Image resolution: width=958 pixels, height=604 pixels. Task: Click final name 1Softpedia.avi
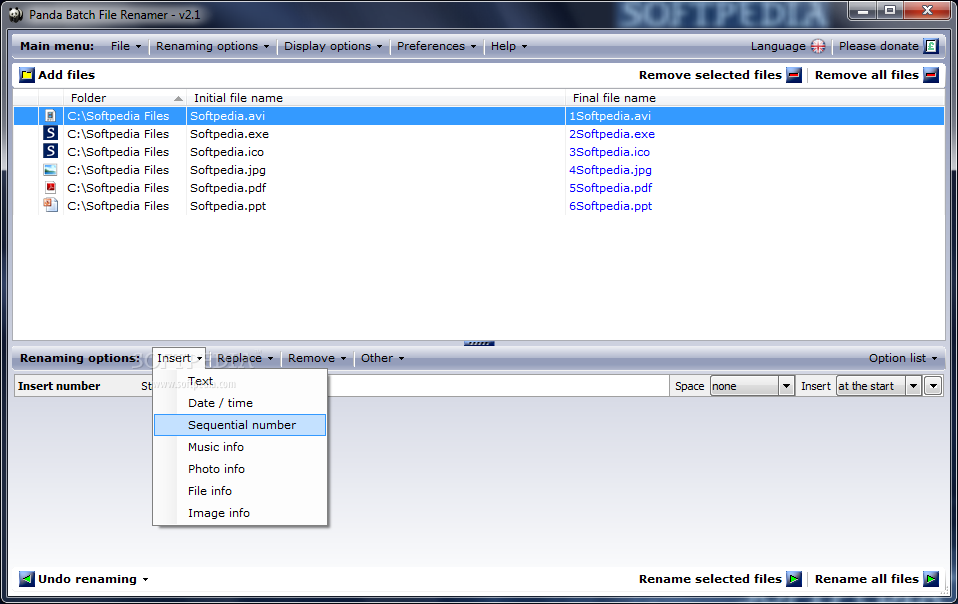[610, 116]
